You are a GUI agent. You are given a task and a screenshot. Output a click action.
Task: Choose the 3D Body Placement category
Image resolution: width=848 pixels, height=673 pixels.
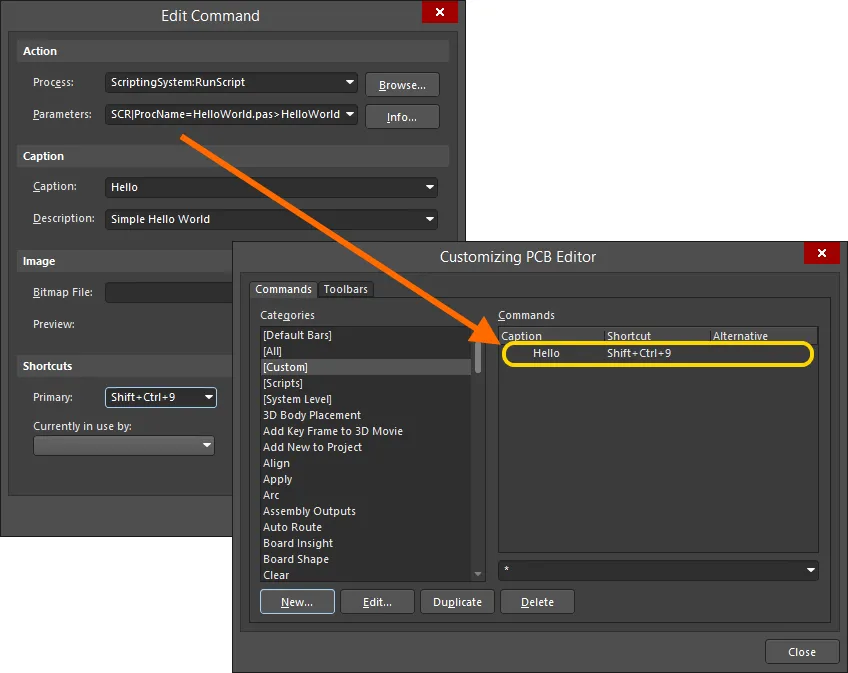point(366,415)
